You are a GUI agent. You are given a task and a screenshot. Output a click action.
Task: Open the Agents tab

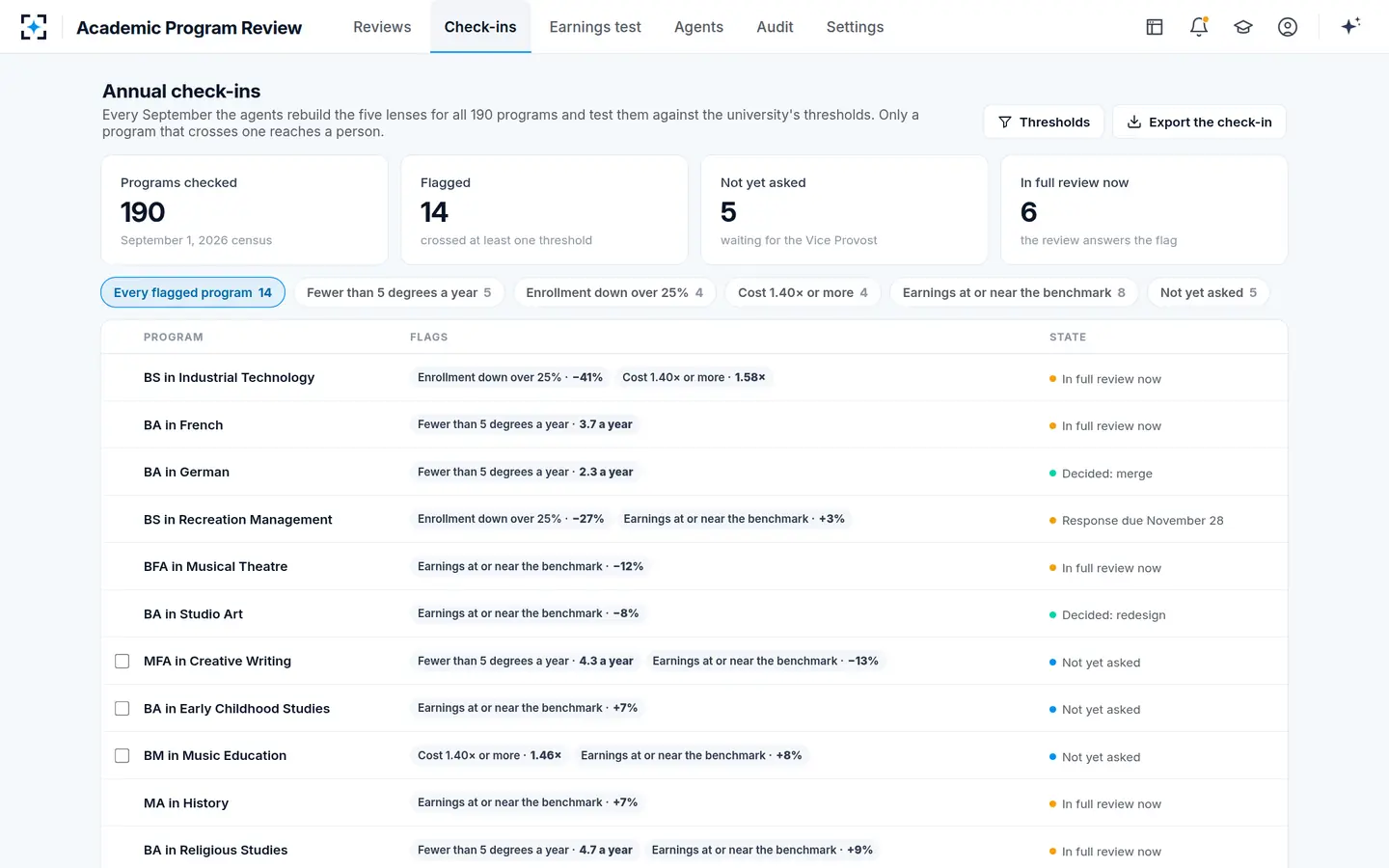tap(698, 27)
